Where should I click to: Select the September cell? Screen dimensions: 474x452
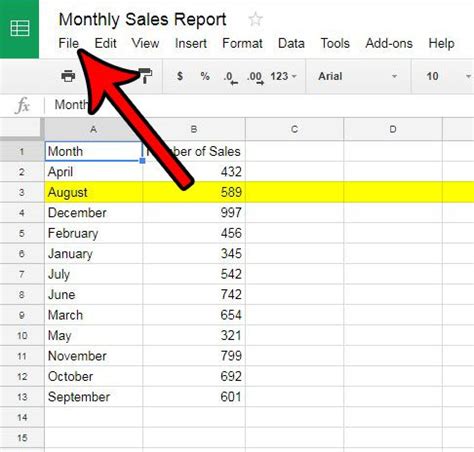(94, 397)
